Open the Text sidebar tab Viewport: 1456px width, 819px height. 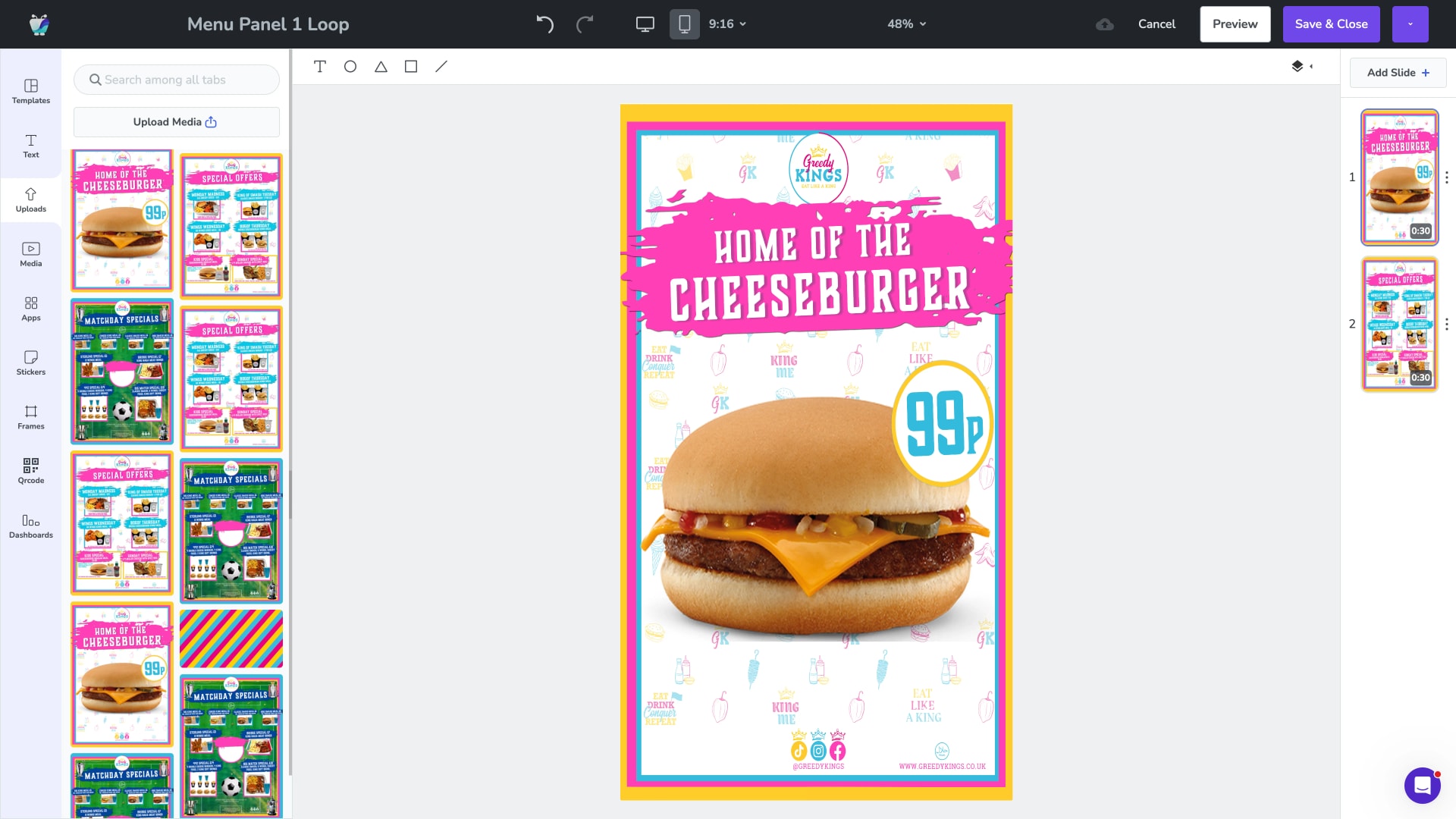31,146
